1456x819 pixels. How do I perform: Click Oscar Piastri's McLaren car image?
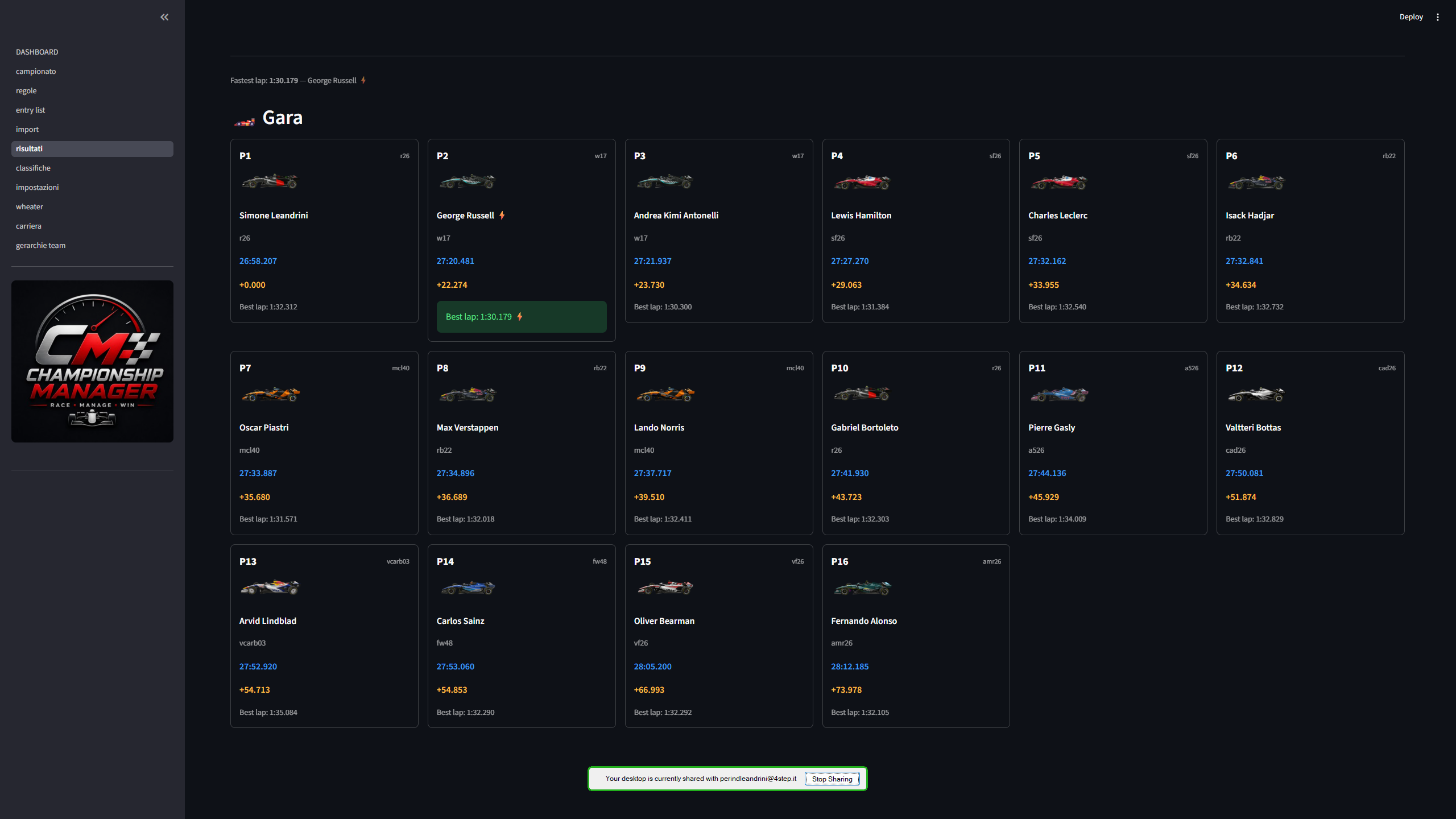pos(270,394)
